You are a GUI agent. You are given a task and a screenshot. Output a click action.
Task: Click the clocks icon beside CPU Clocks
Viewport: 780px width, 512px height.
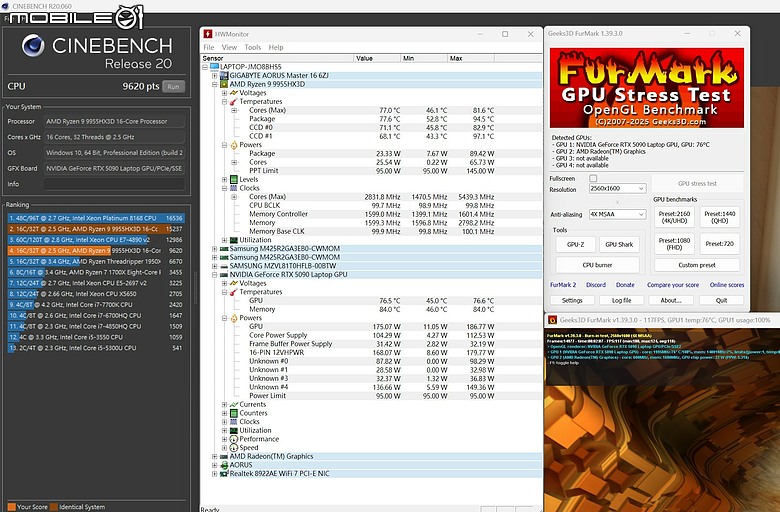233,188
